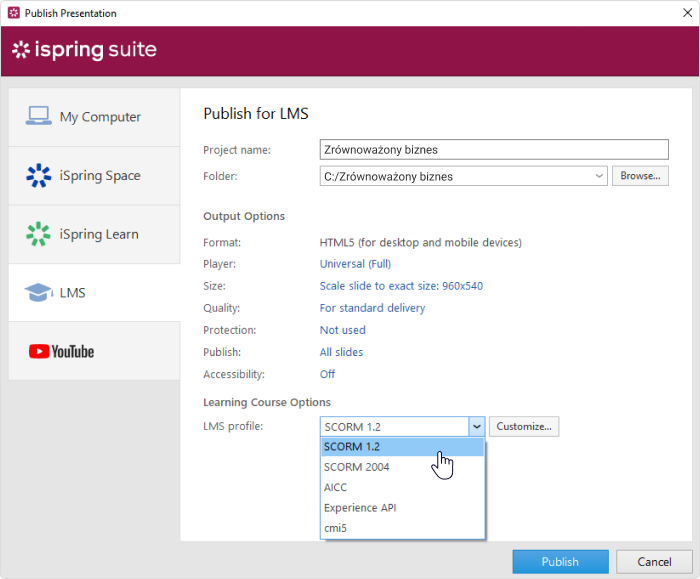Click the LMS profile: label
The image size is (700, 579).
coord(233,426)
